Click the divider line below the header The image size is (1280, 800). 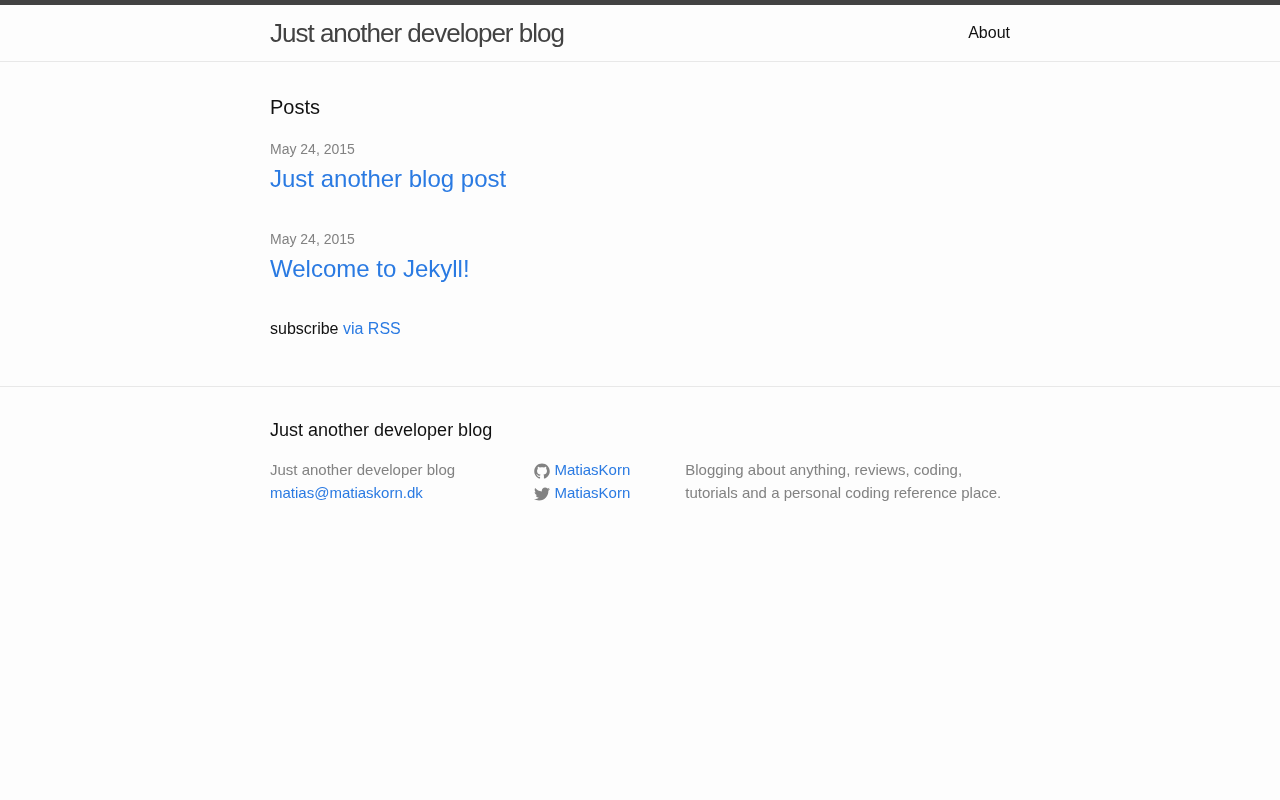pos(640,61)
